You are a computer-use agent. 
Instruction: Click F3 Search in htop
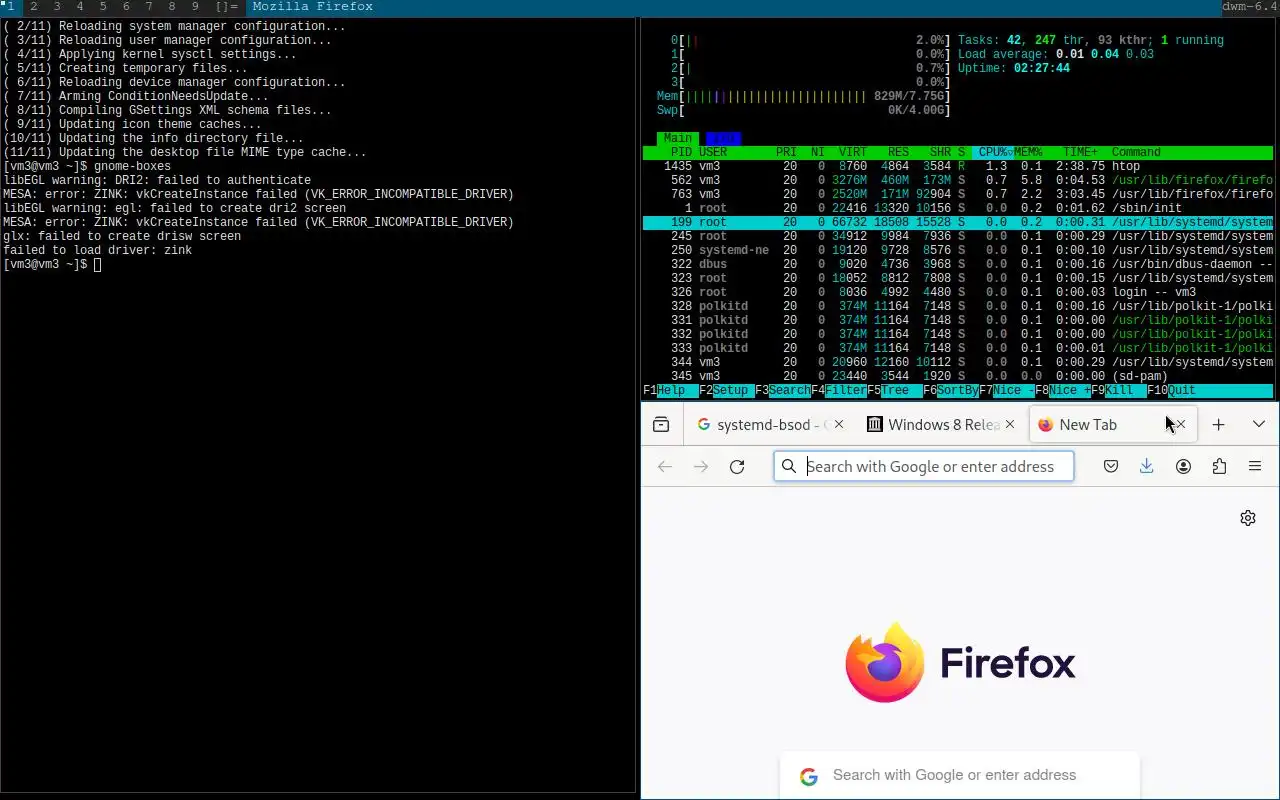782,390
